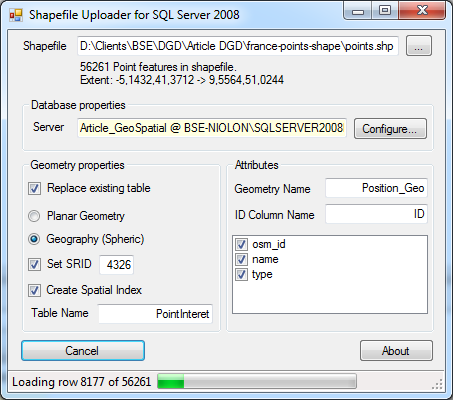Select the Planar Geometry radio option
Screen dimensions: 453x400
pos(34,216)
